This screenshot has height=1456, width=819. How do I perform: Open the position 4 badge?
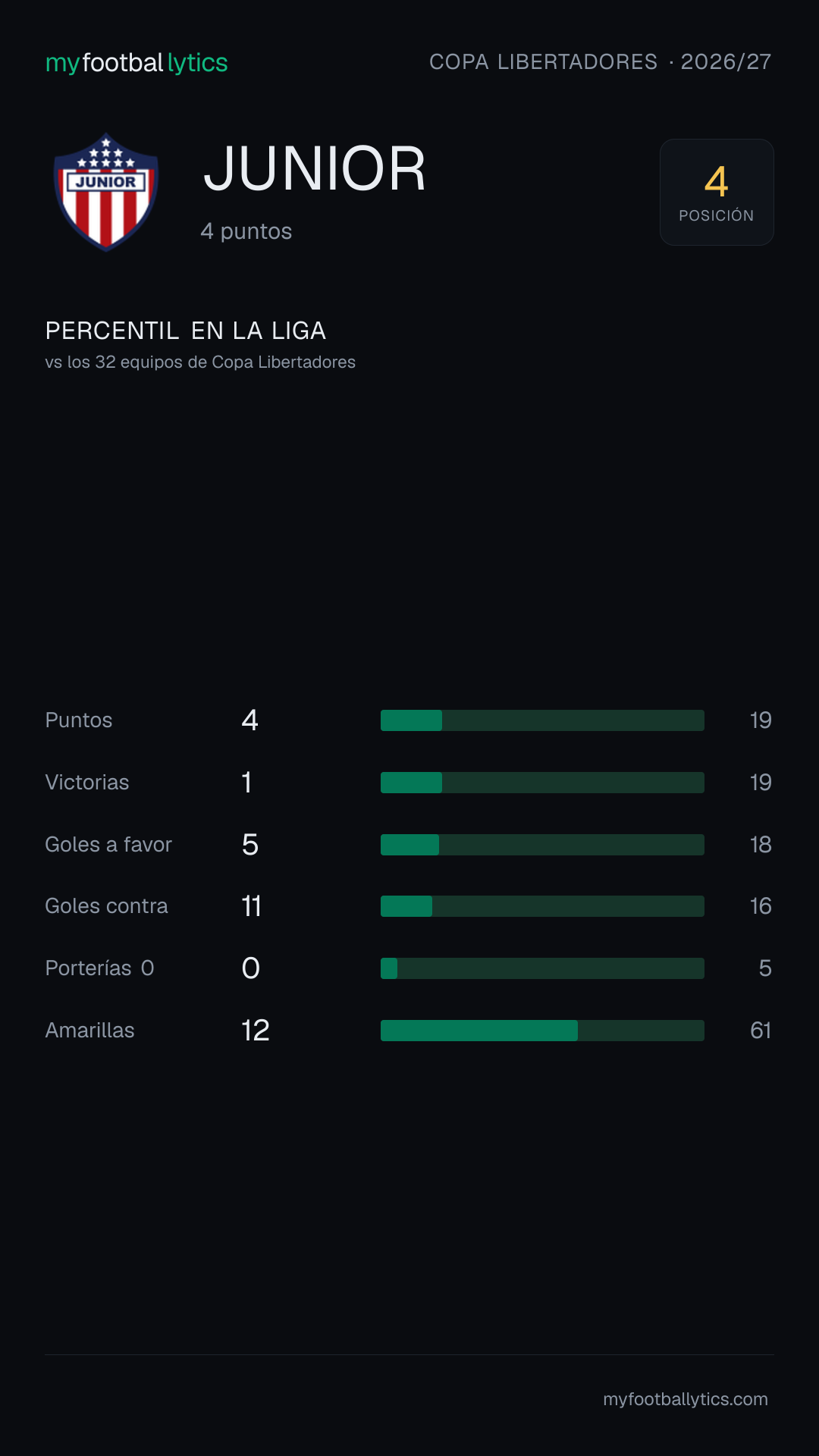pos(717,192)
